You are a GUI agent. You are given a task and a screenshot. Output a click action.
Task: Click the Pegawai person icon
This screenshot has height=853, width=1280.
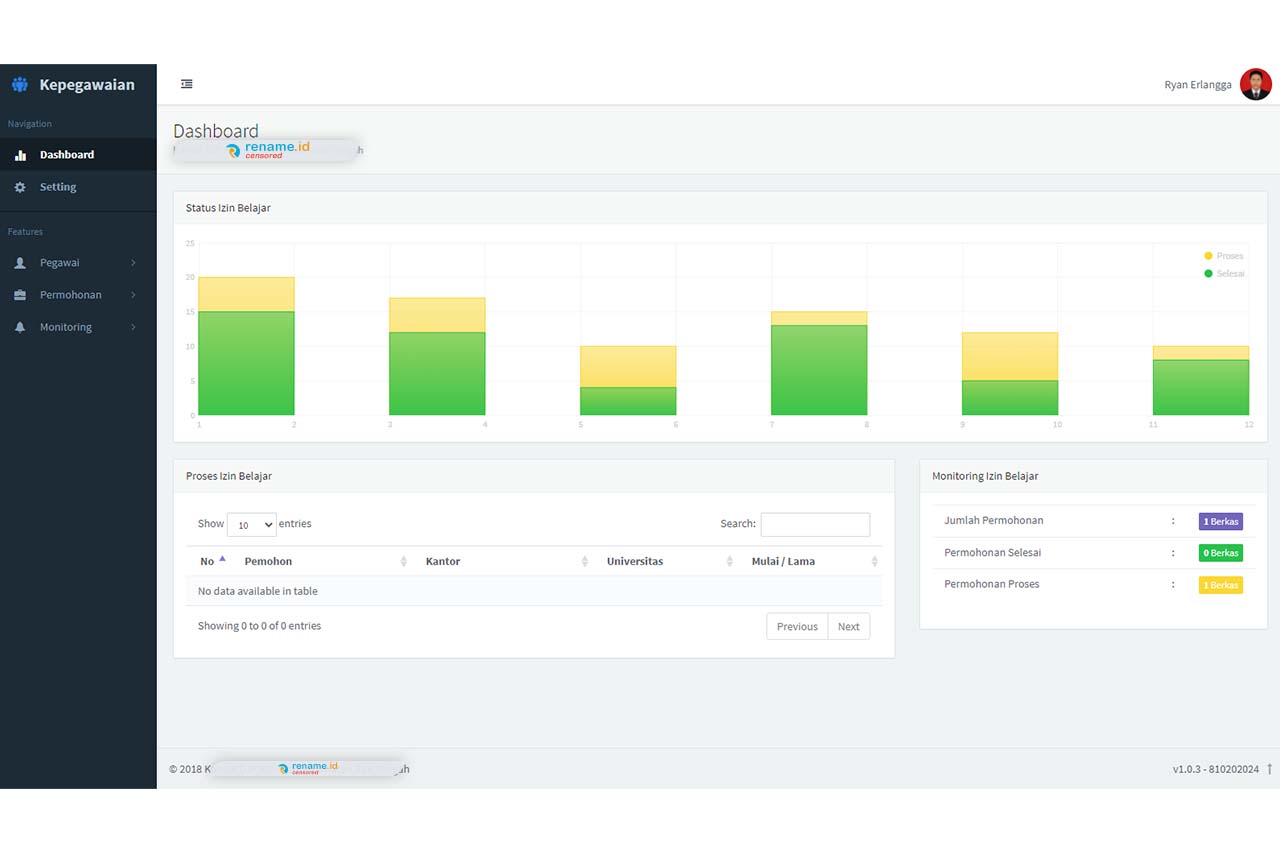(x=20, y=263)
